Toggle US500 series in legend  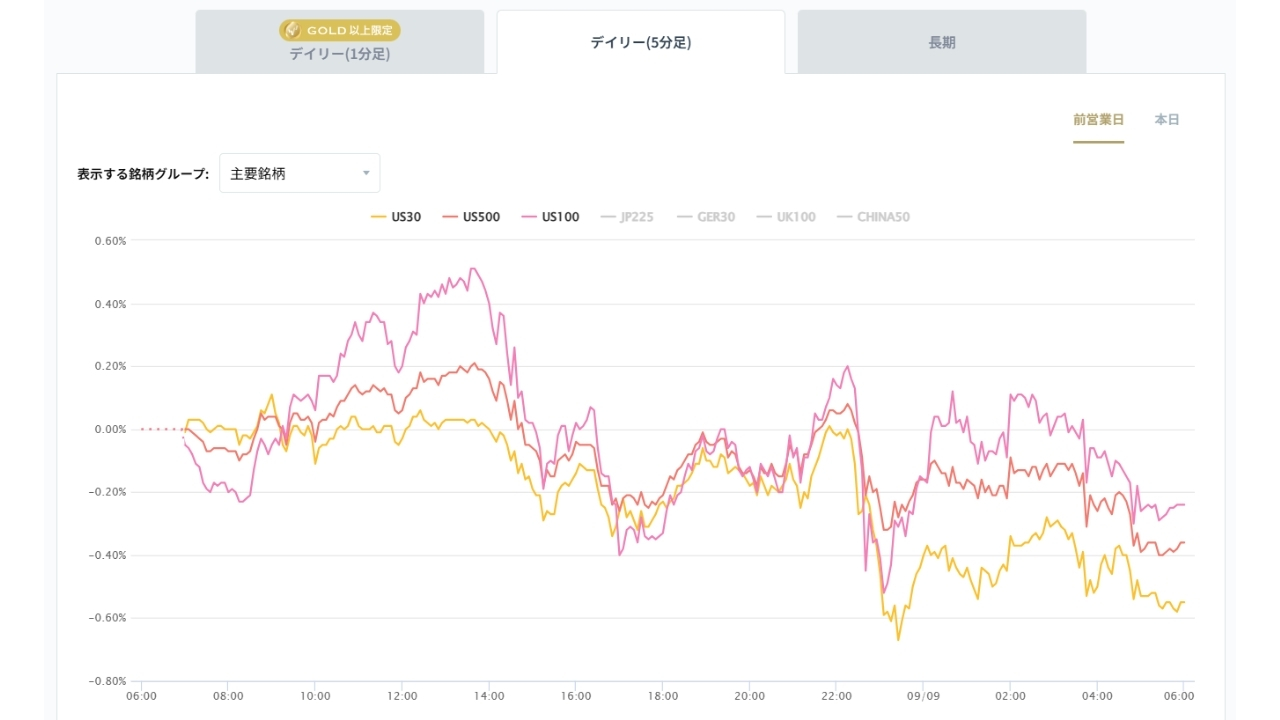[x=471, y=217]
